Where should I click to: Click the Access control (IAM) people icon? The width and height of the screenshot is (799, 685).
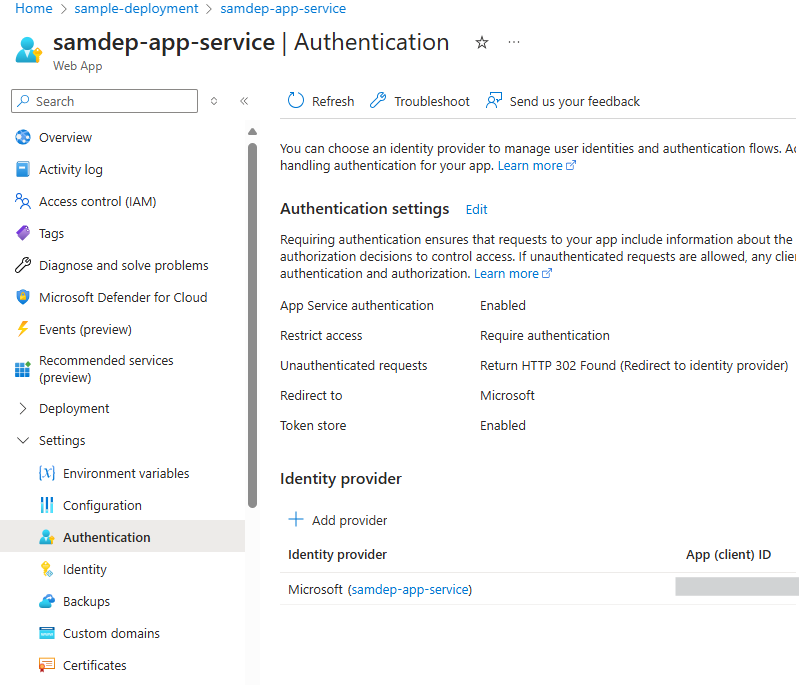pyautogui.click(x=23, y=201)
